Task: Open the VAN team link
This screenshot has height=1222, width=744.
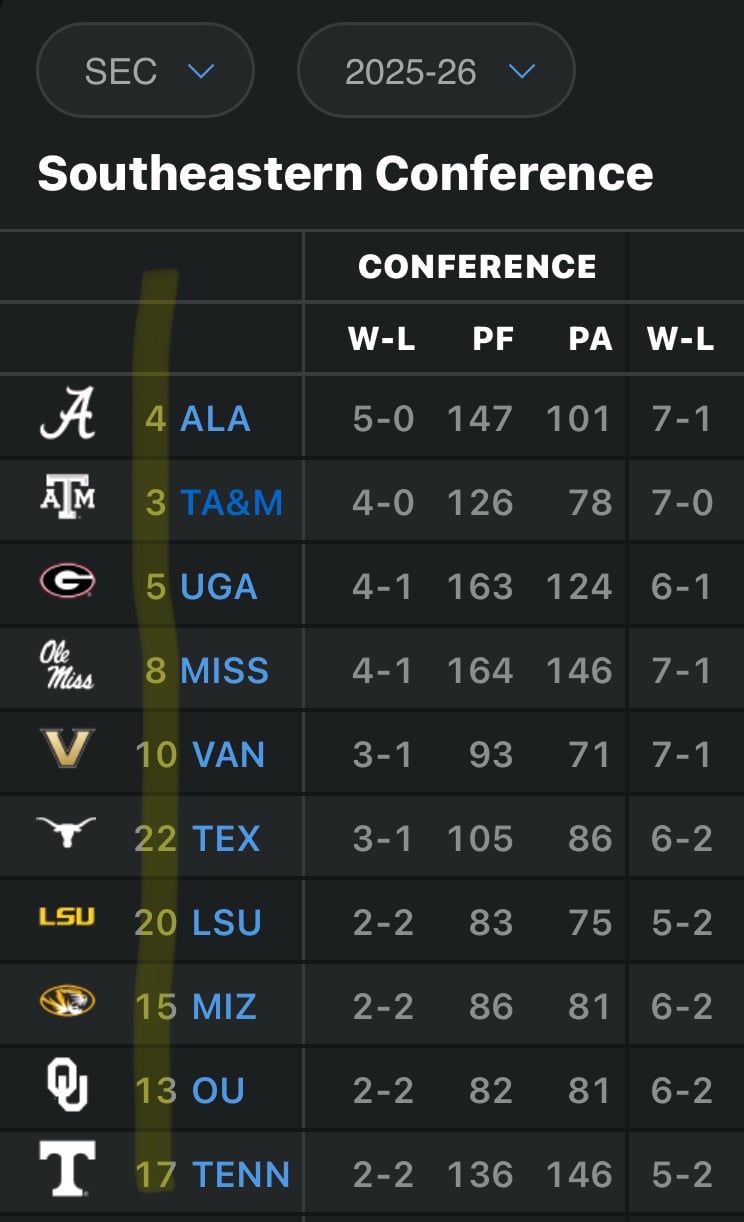Action: 229,754
